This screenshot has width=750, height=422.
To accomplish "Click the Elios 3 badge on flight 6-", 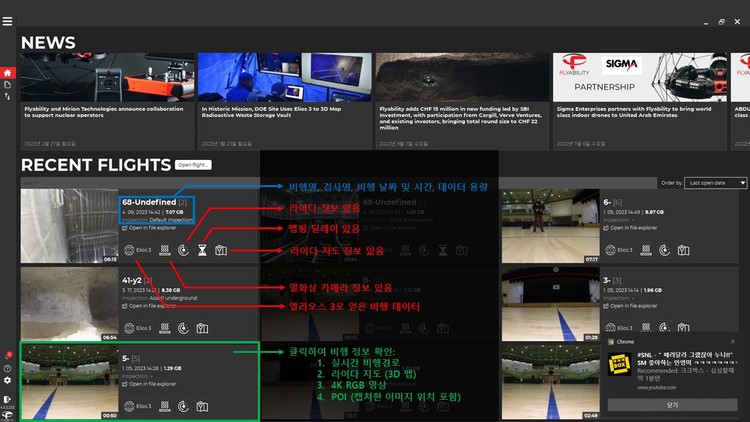I will point(619,250).
